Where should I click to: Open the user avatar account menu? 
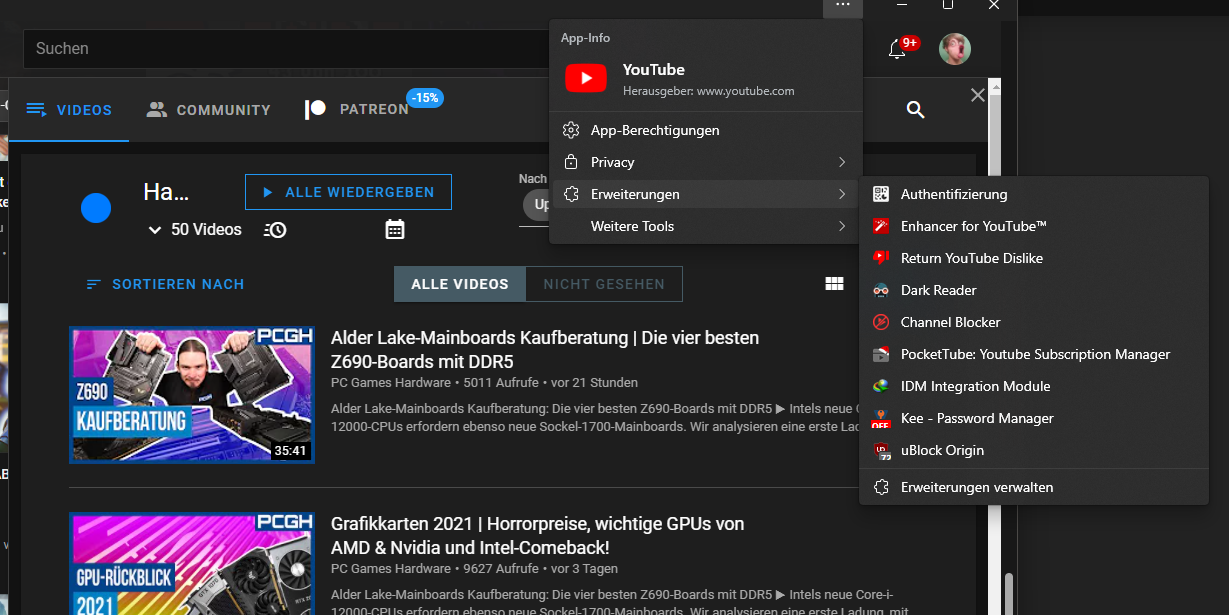955,49
